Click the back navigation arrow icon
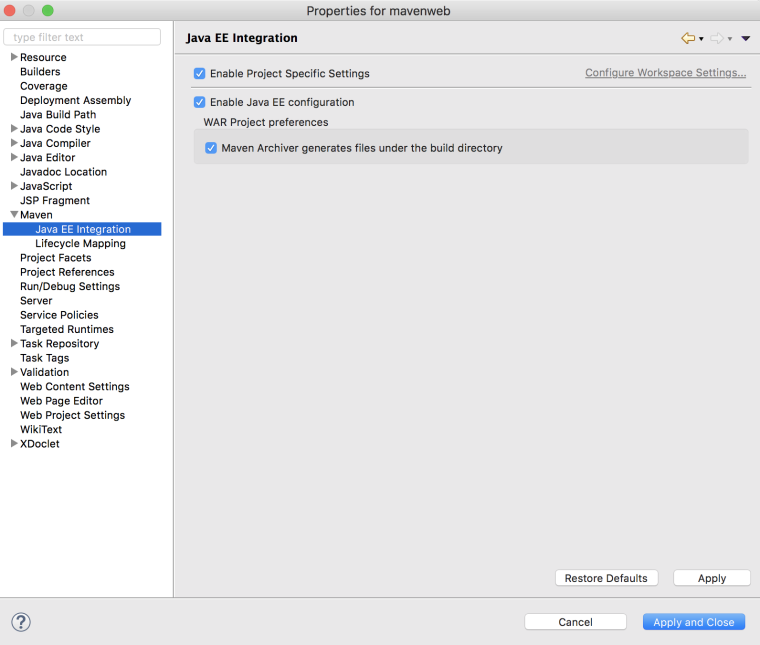 coord(688,38)
